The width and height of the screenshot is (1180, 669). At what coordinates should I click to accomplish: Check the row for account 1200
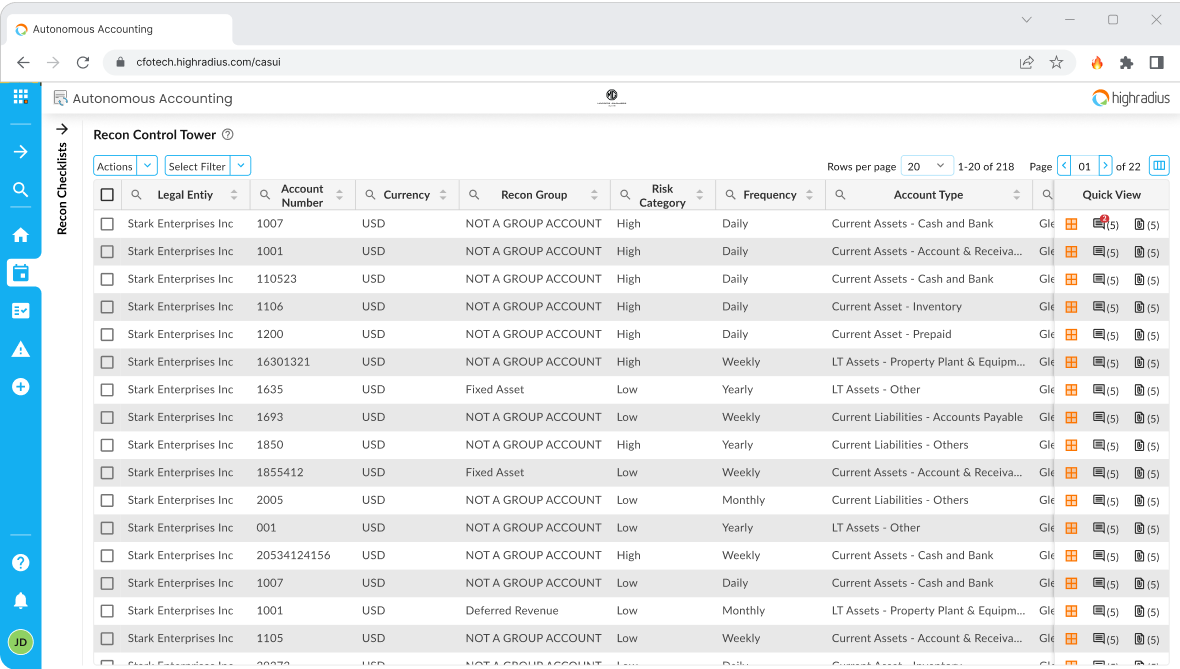click(x=107, y=334)
